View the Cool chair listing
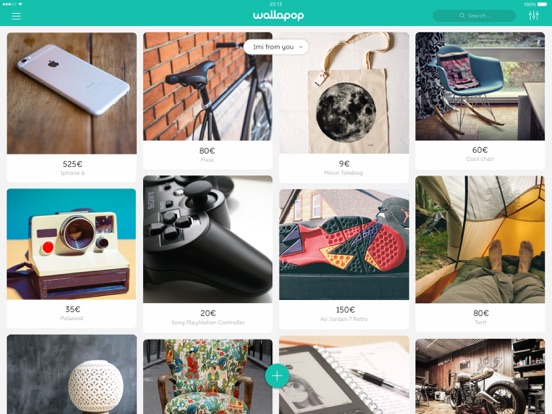The height and width of the screenshot is (414, 552). click(x=480, y=101)
